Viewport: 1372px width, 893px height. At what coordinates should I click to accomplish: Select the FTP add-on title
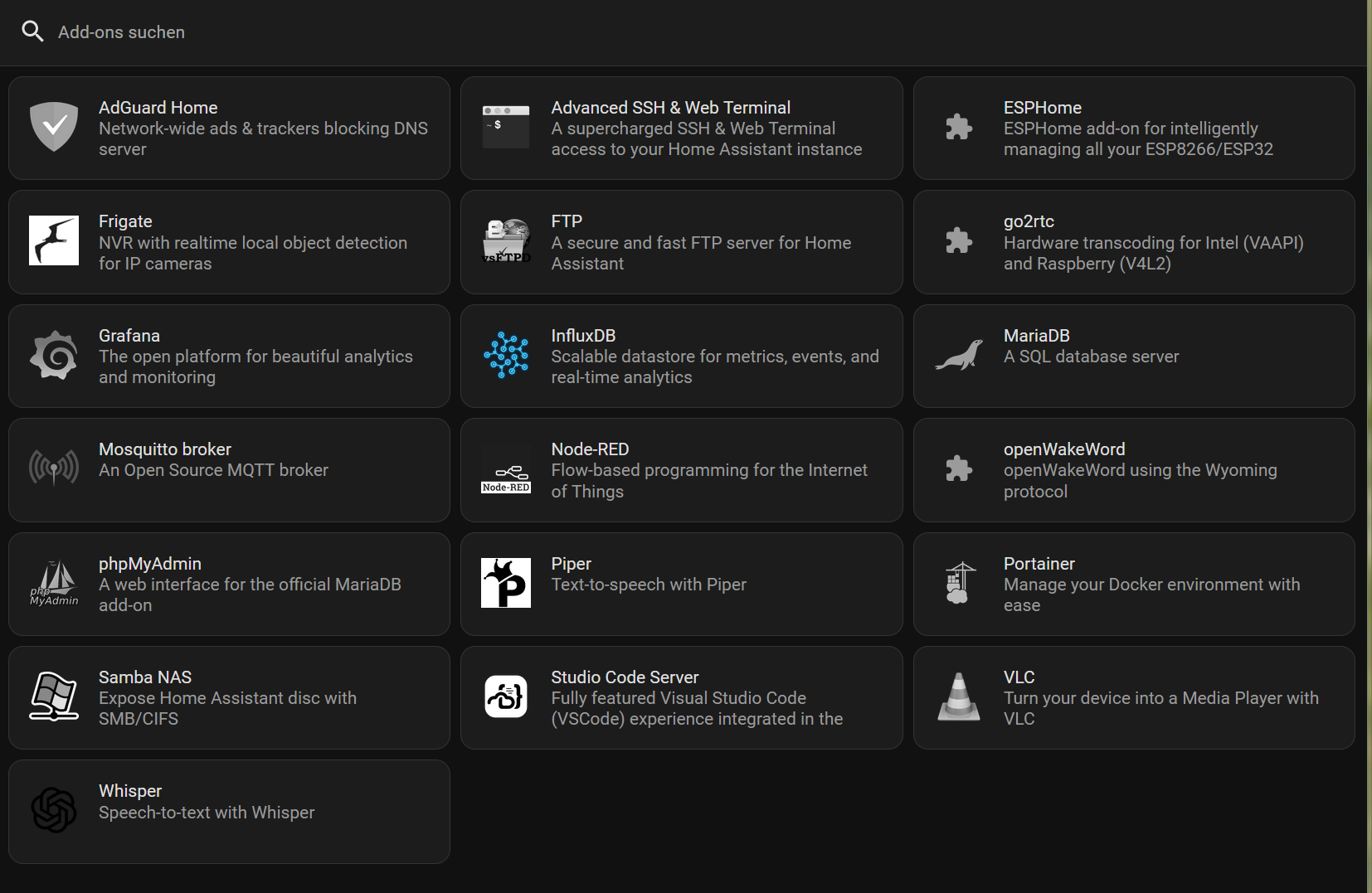pyautogui.click(x=567, y=221)
